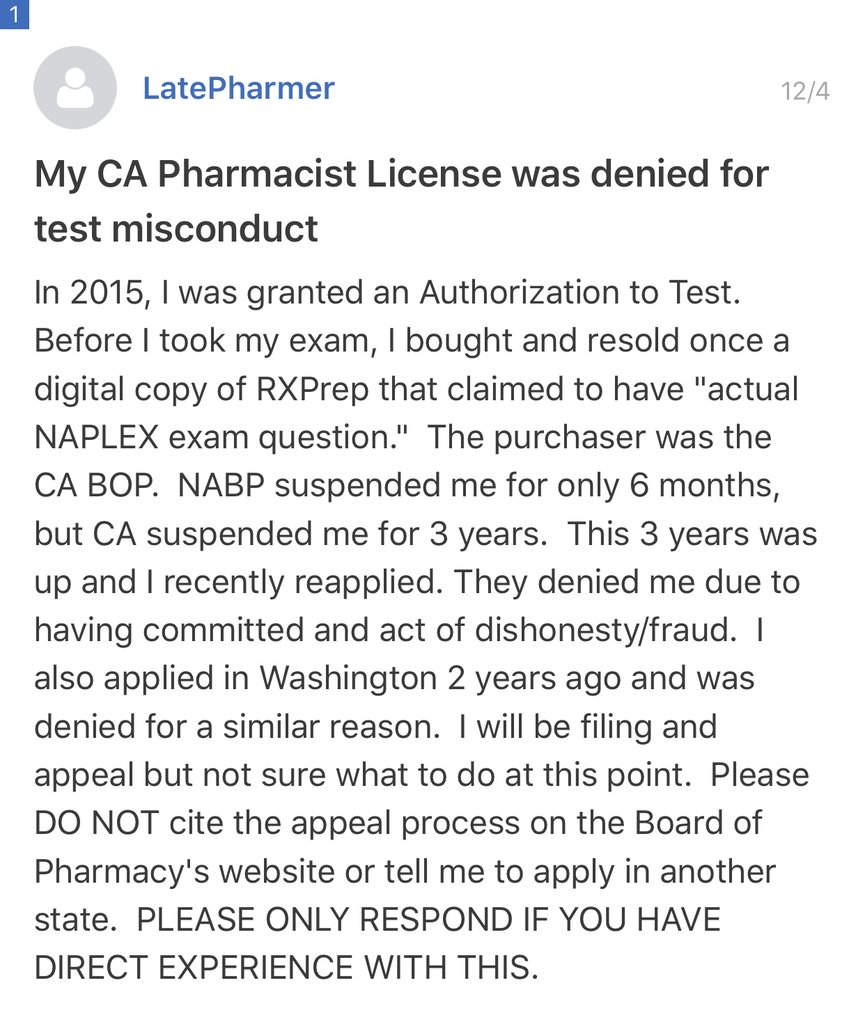Image resolution: width=865 pixels, height=1024 pixels.
Task: Click "2 years ago" in the post
Action: pyautogui.click(x=535, y=677)
